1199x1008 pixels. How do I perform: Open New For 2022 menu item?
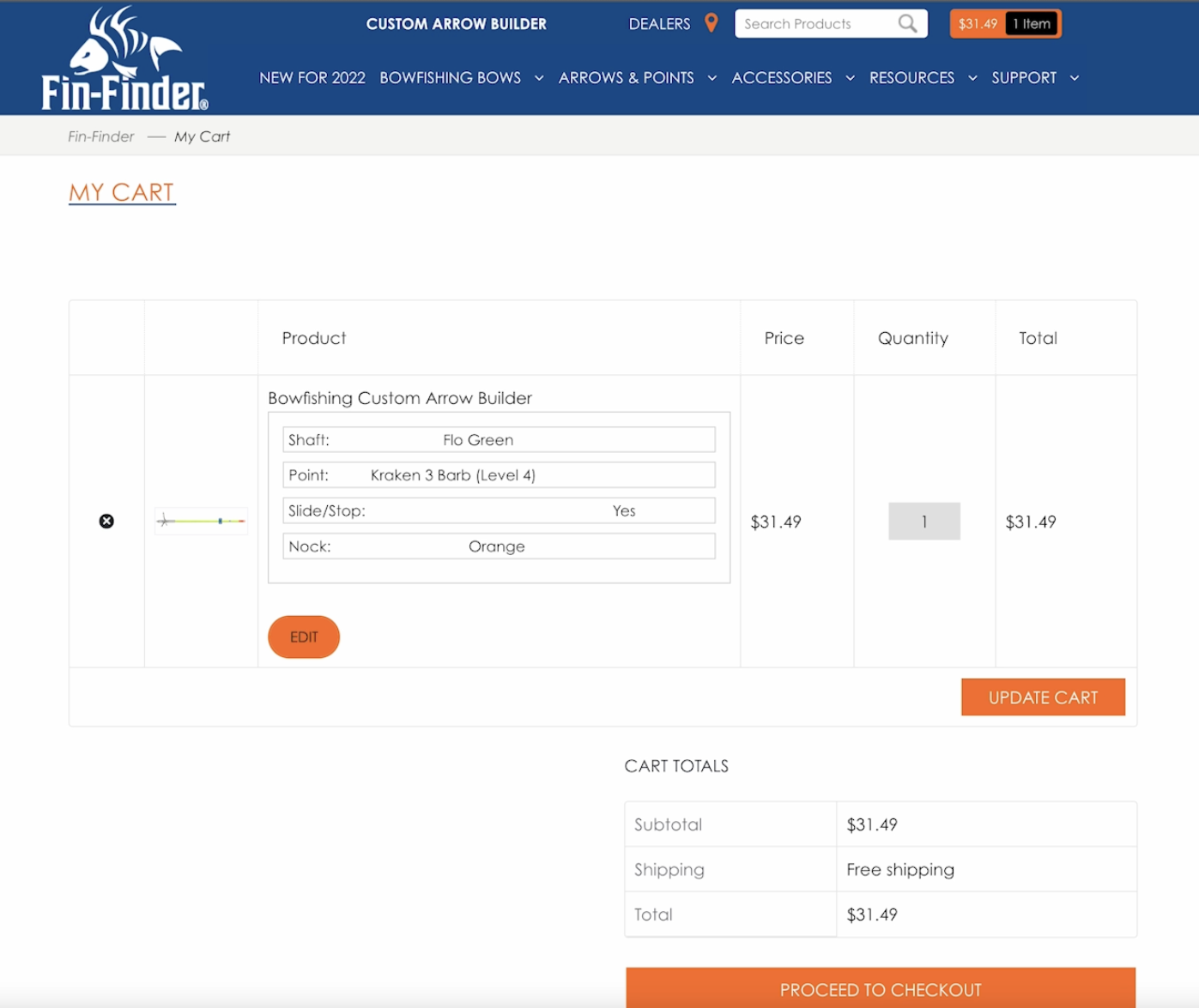[312, 78]
